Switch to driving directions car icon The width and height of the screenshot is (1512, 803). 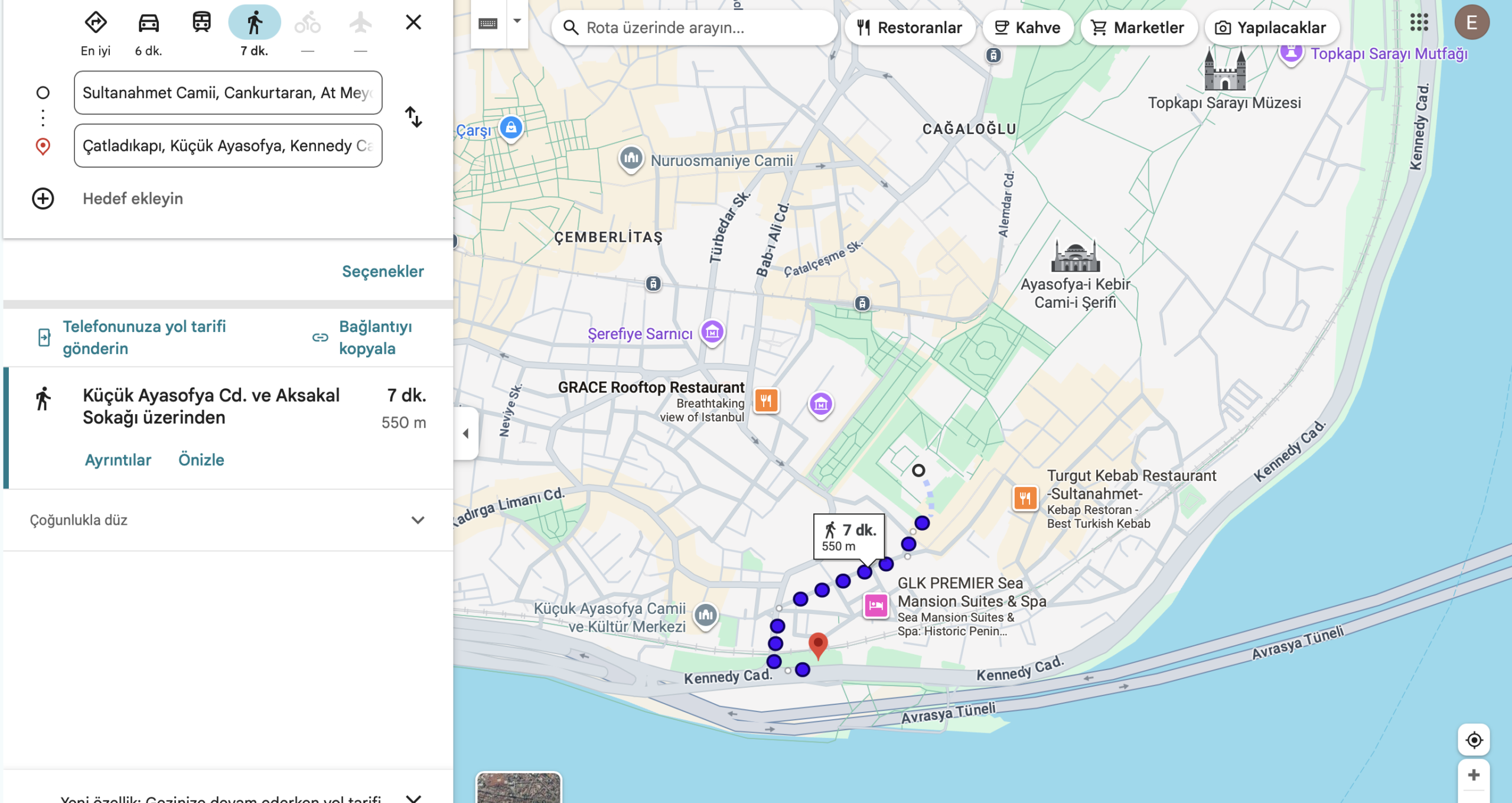pos(148,23)
